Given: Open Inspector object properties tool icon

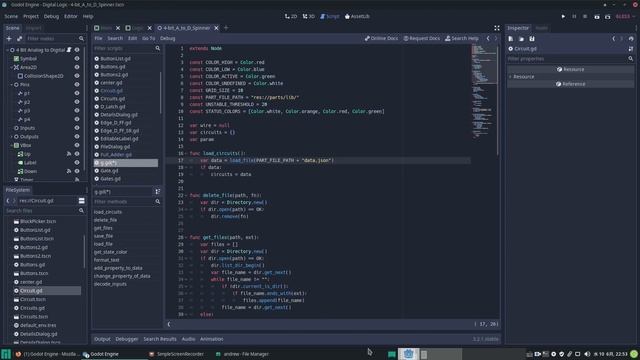Looking at the screenshot, I should 631,49.
